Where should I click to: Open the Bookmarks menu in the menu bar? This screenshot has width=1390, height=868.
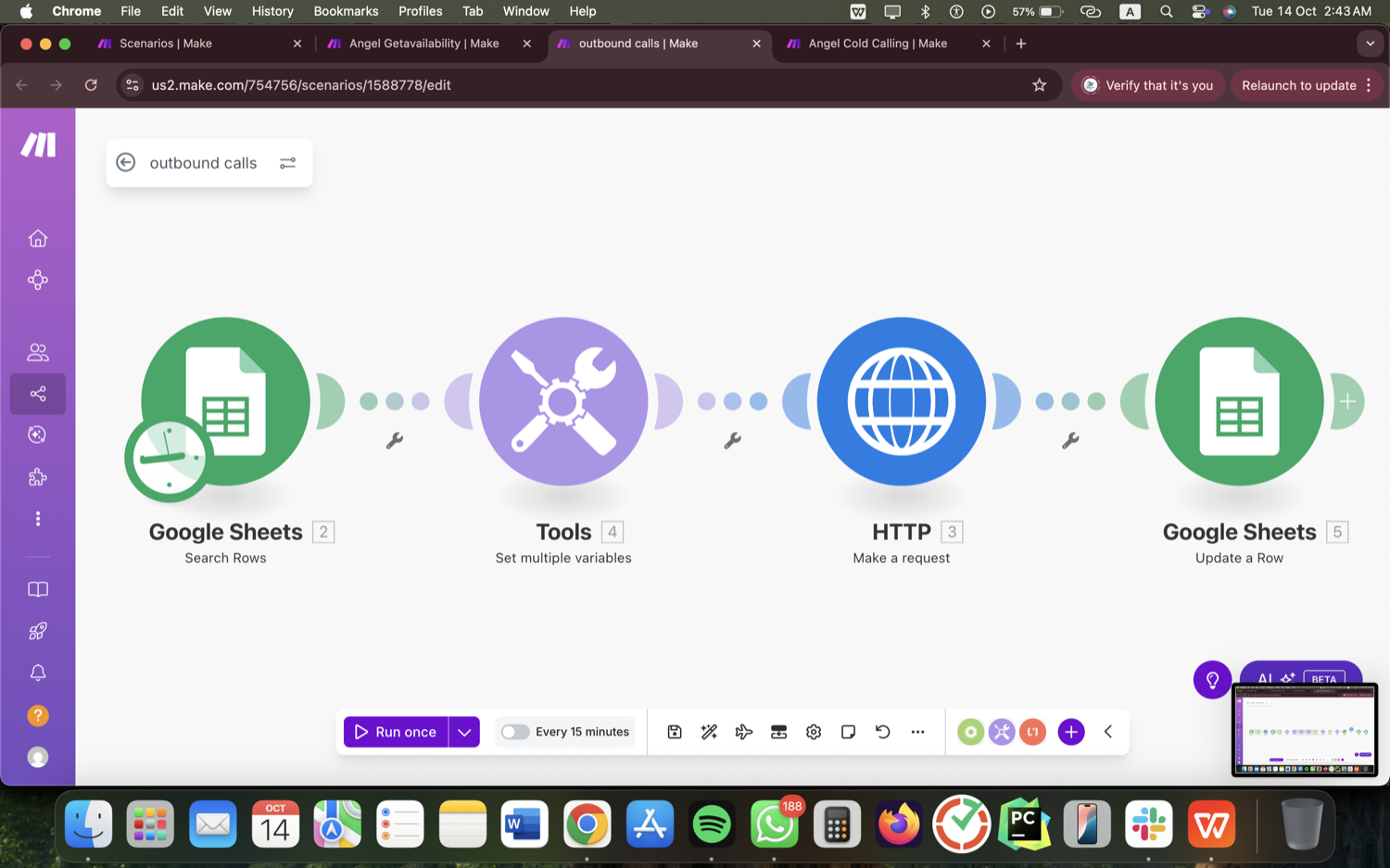(346, 11)
